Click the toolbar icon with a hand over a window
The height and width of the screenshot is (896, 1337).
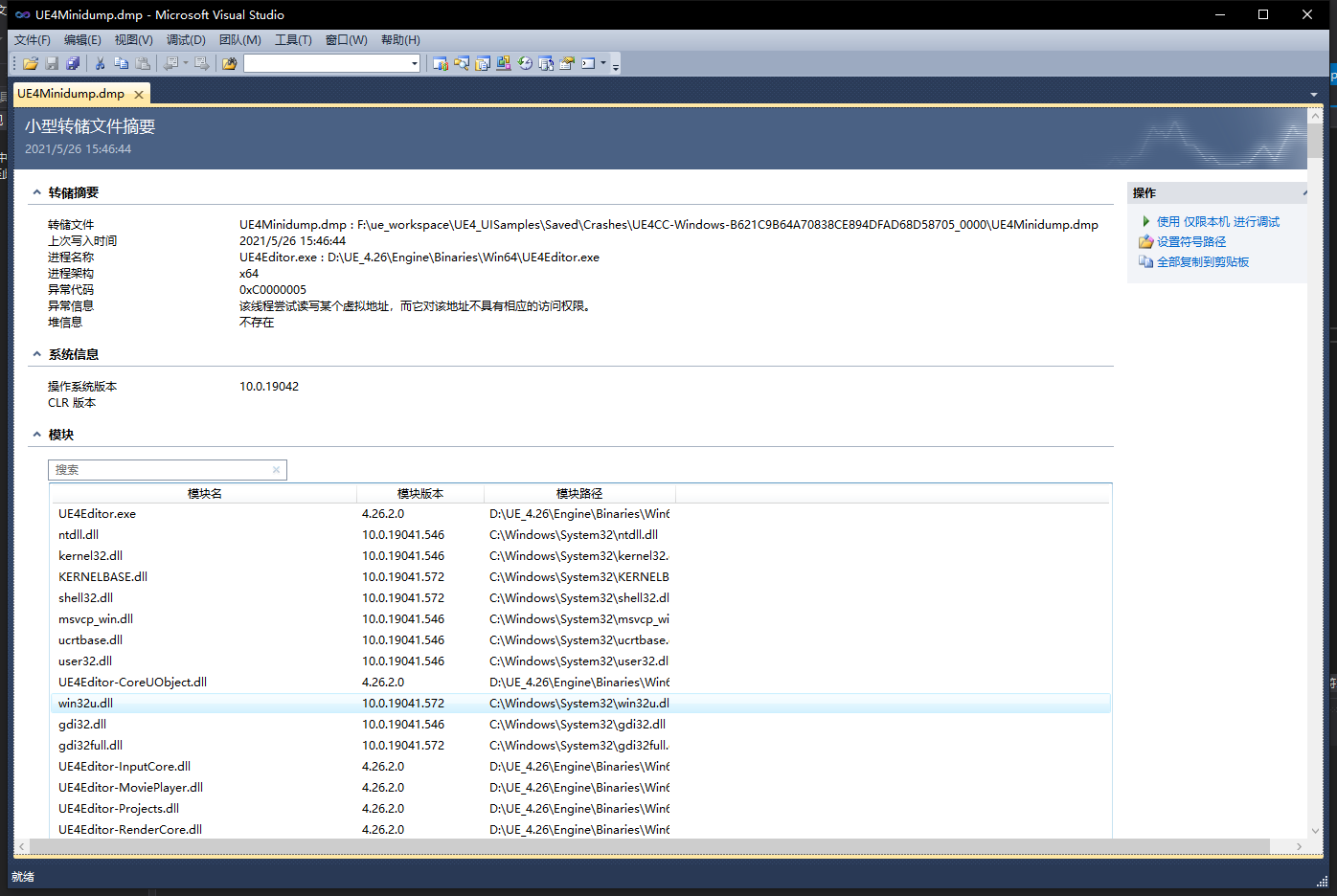tap(567, 63)
